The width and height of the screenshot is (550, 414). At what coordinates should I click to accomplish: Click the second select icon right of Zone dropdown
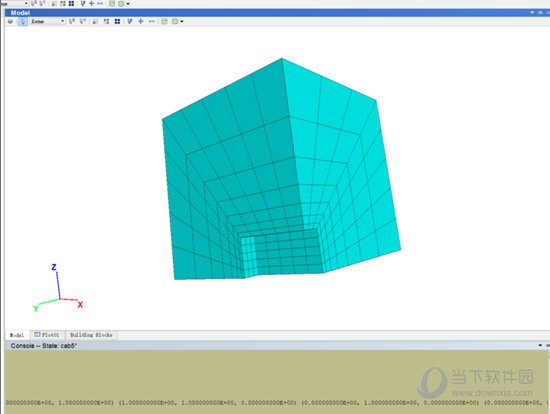83,21
